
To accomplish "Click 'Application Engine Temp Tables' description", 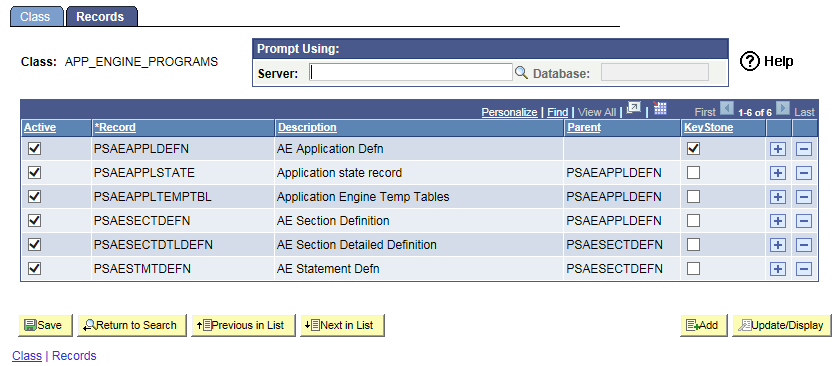I will coord(363,197).
